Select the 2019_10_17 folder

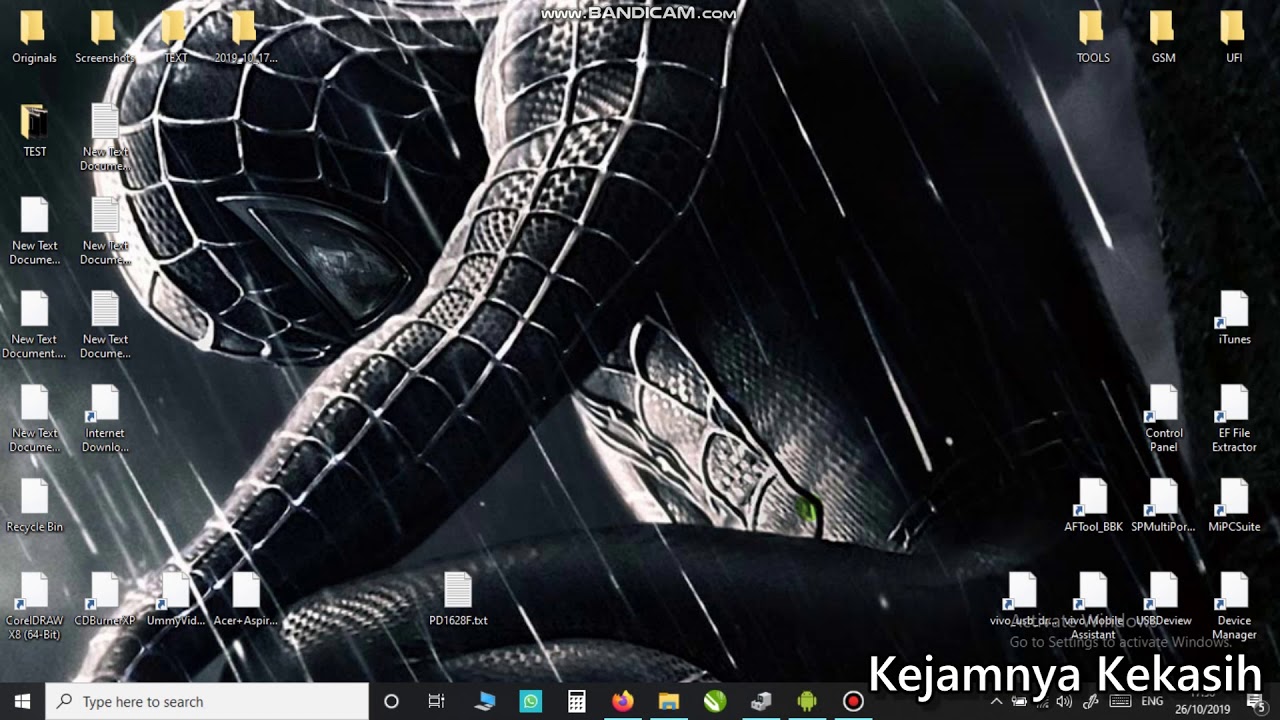pyautogui.click(x=245, y=38)
